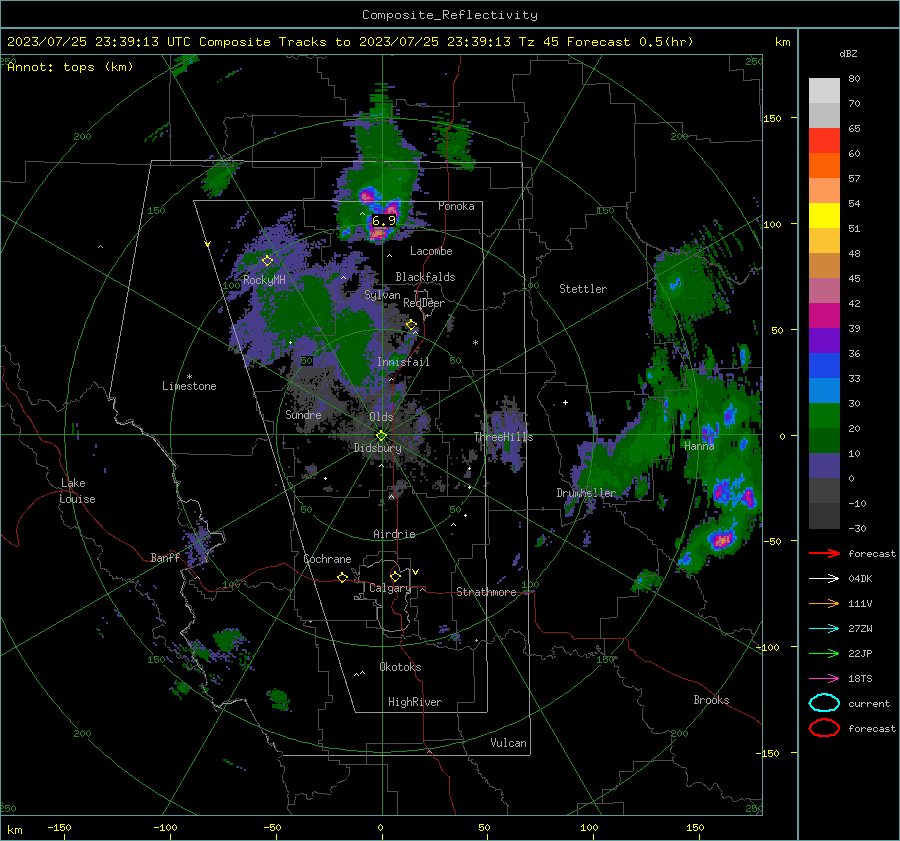Select the Brooks label
The height and width of the screenshot is (841, 900).
point(711,700)
